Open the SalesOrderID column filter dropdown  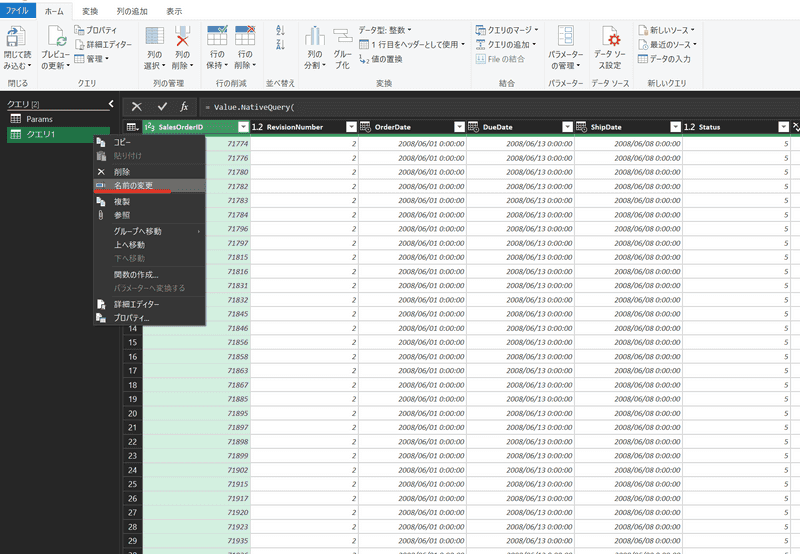[243, 127]
